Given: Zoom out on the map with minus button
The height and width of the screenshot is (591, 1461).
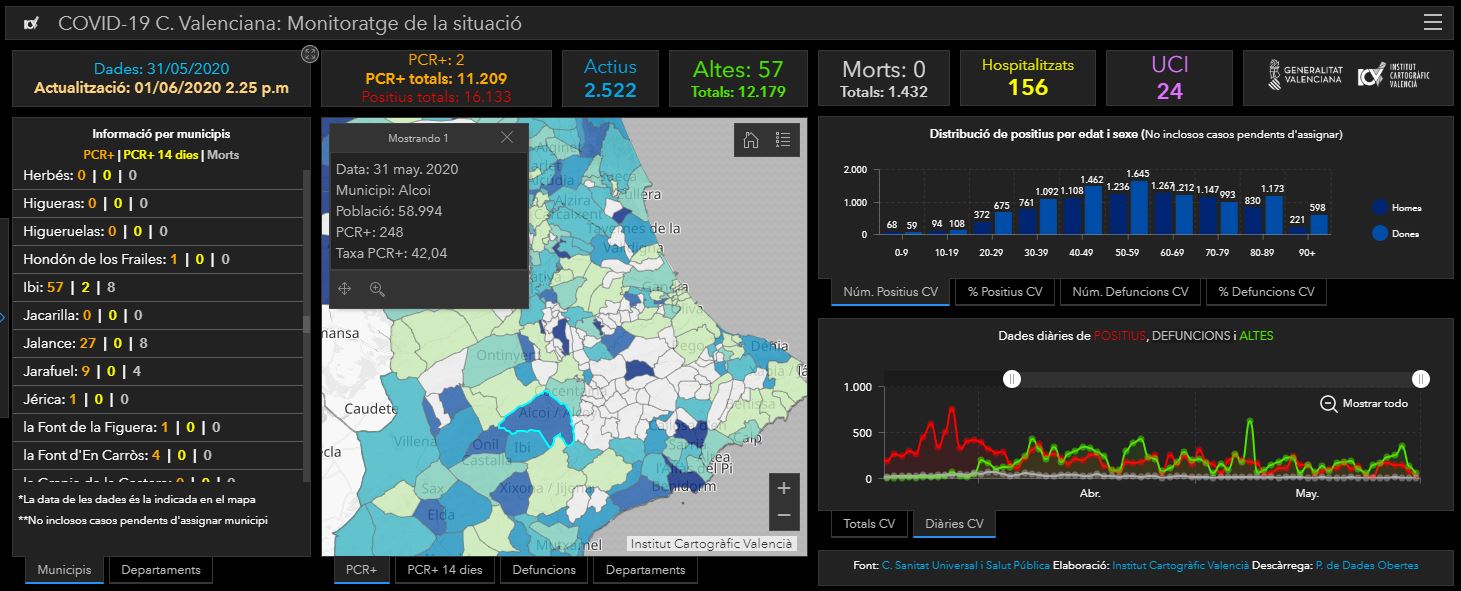Looking at the screenshot, I should [x=784, y=515].
